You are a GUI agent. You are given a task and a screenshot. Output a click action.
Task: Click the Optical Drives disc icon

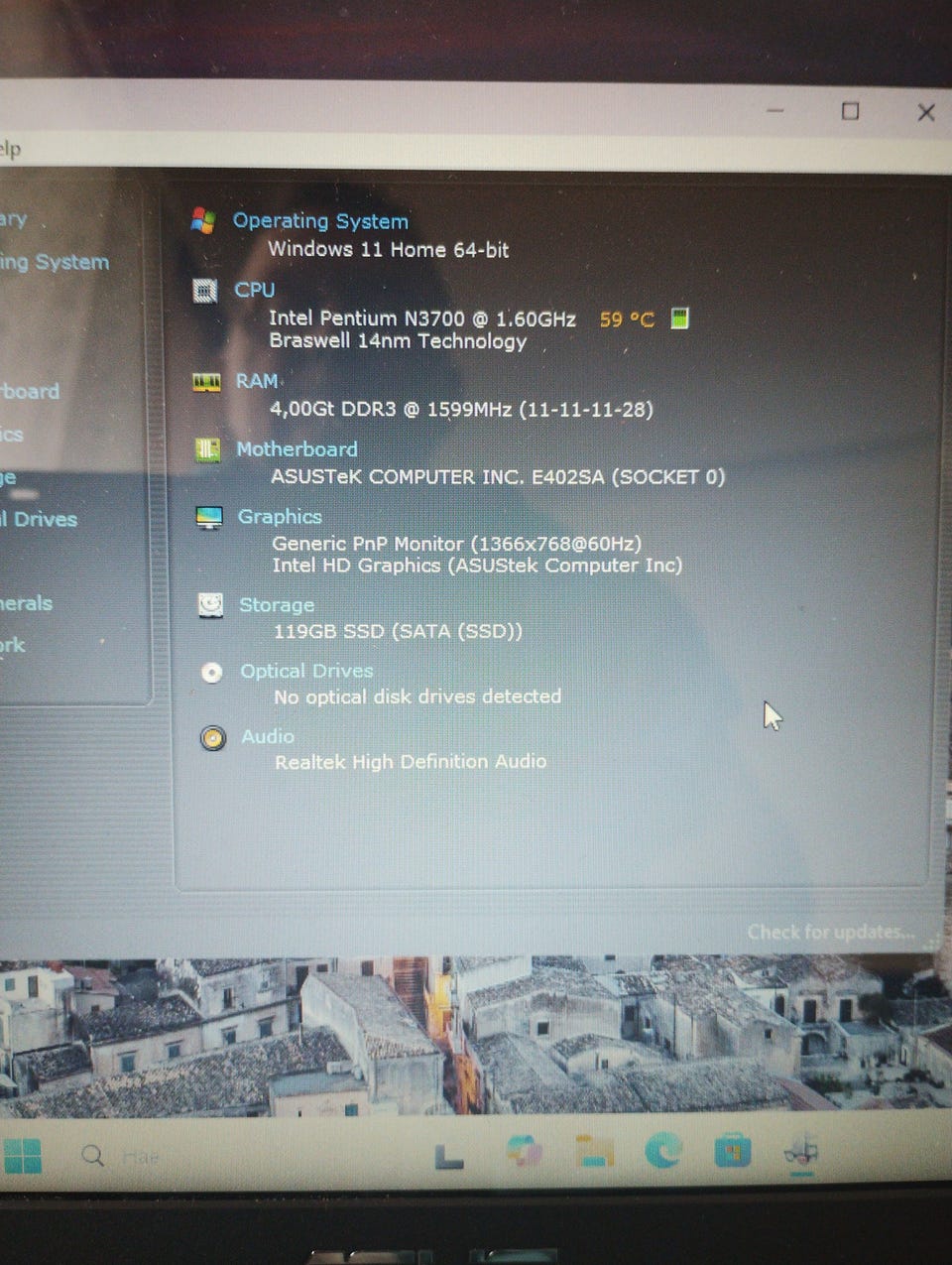[211, 673]
